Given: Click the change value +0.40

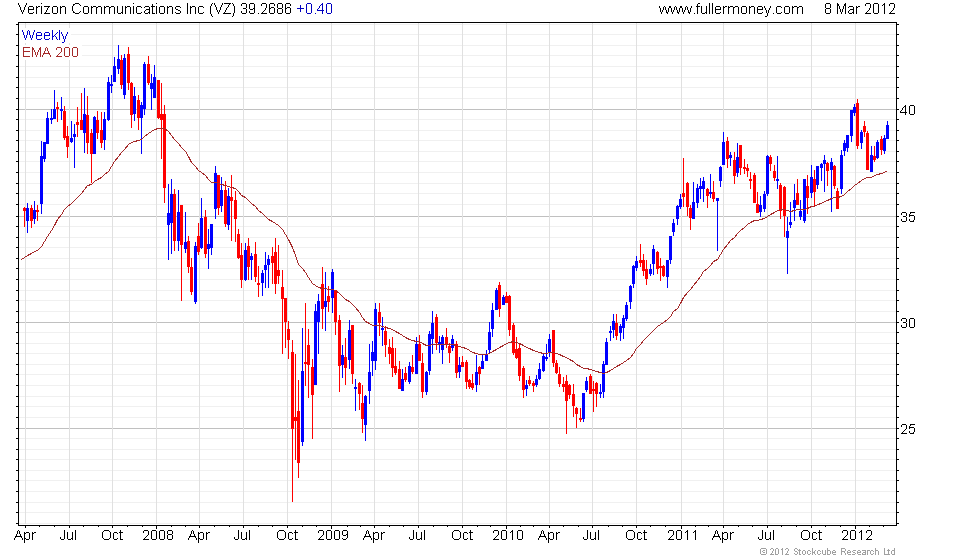Looking at the screenshot, I should point(314,9).
